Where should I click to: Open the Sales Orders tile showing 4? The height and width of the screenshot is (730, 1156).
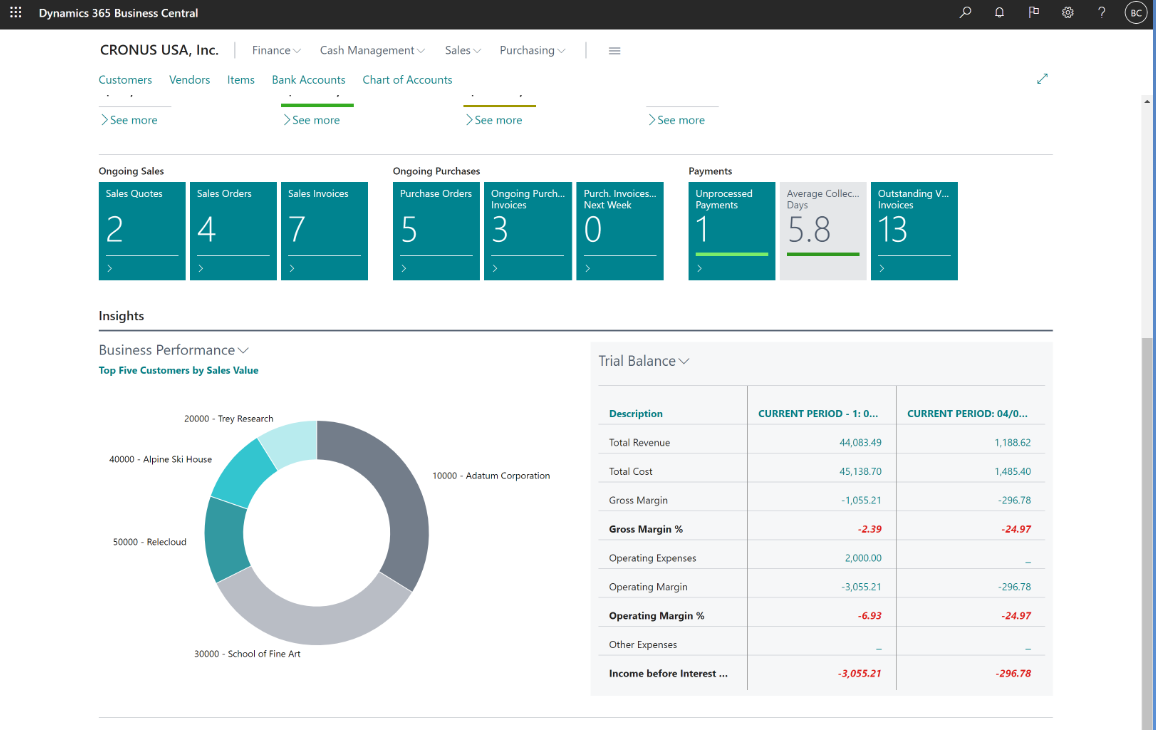point(233,231)
